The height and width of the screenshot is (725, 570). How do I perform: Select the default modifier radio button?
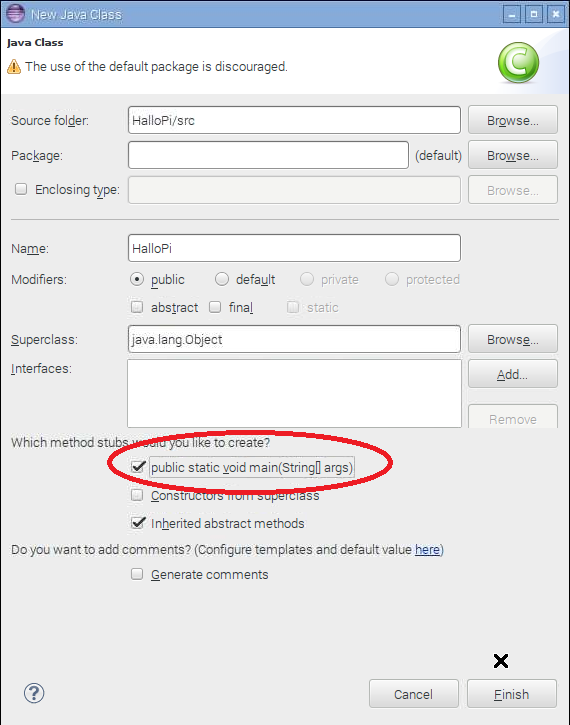pos(222,279)
